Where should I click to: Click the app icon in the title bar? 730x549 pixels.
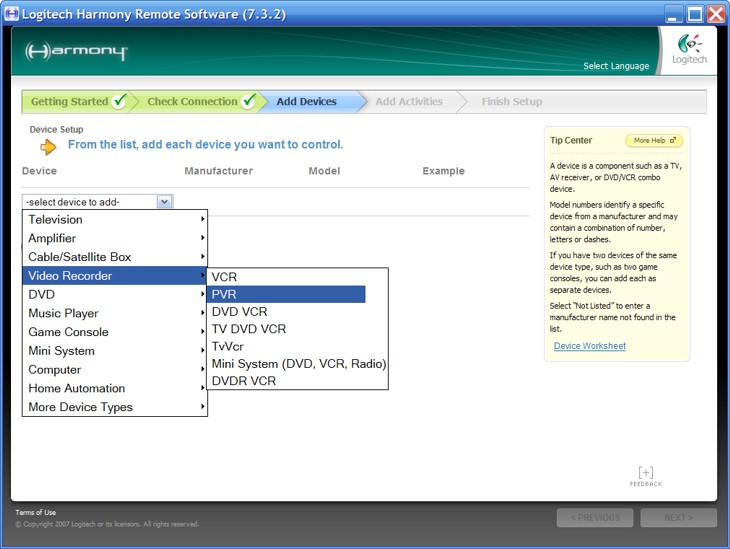coord(12,14)
